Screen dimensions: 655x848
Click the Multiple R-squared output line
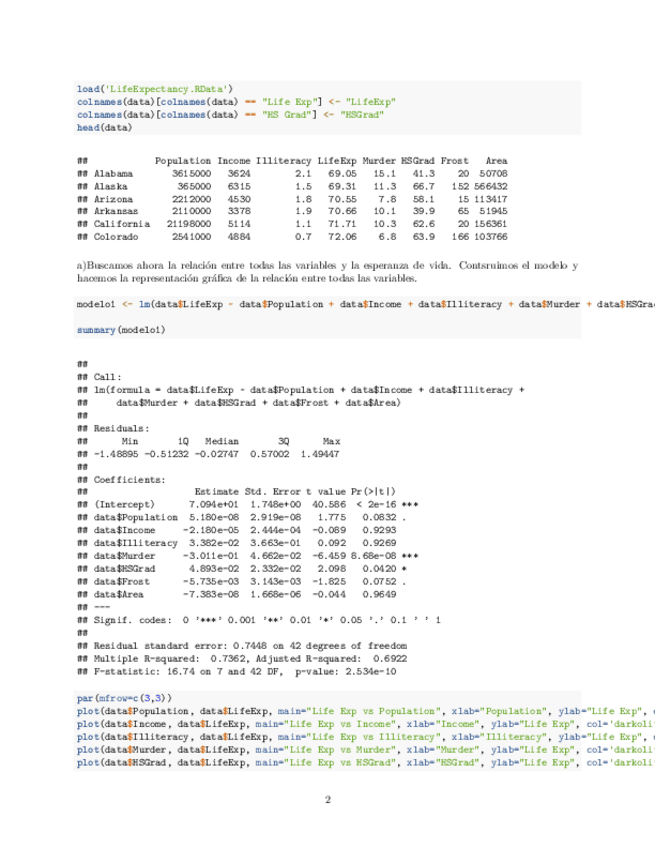click(x=242, y=659)
